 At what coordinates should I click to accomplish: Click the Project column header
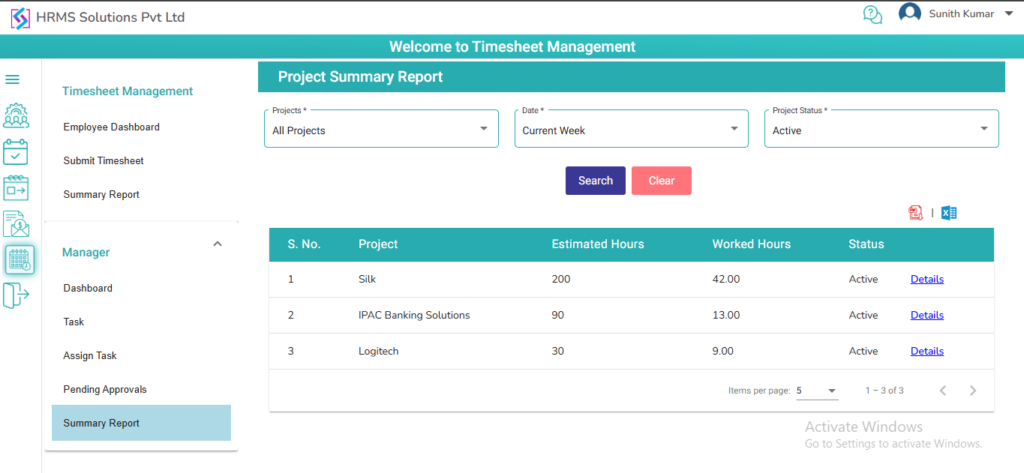tap(378, 244)
